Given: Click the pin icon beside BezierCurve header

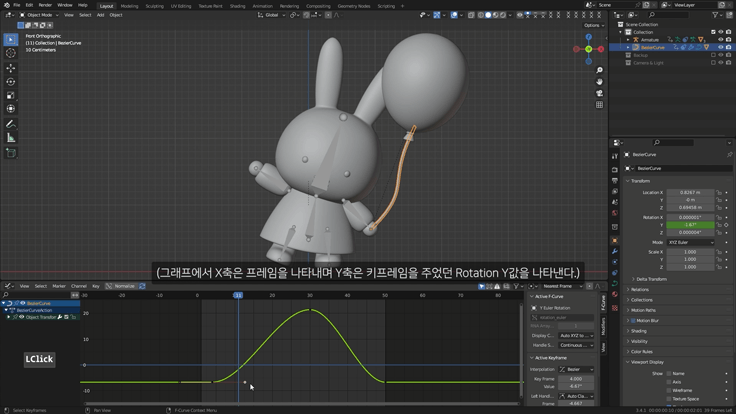Looking at the screenshot, I should click(729, 154).
